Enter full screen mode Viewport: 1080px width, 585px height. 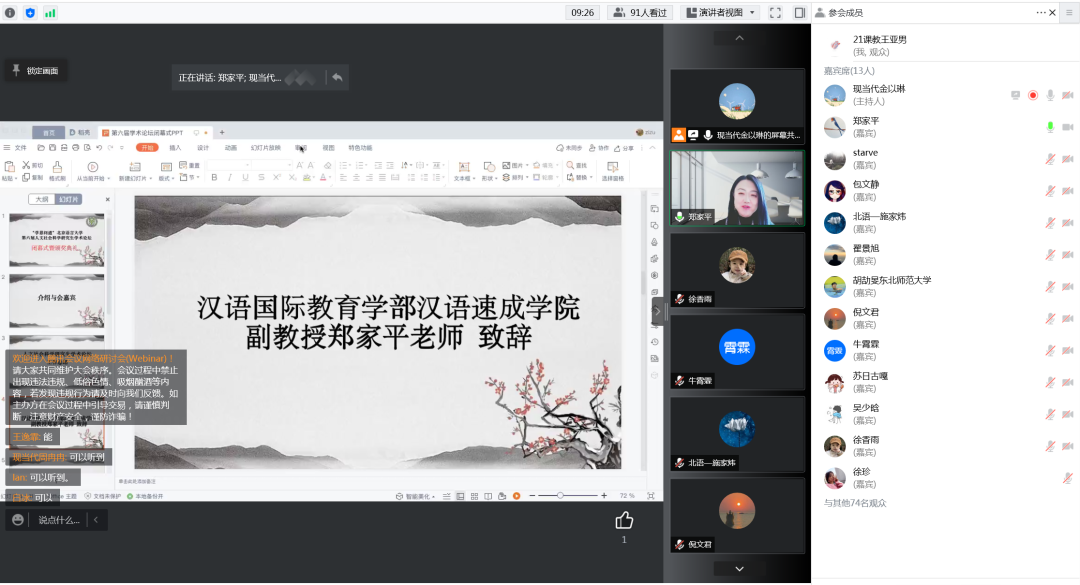pyautogui.click(x=775, y=13)
